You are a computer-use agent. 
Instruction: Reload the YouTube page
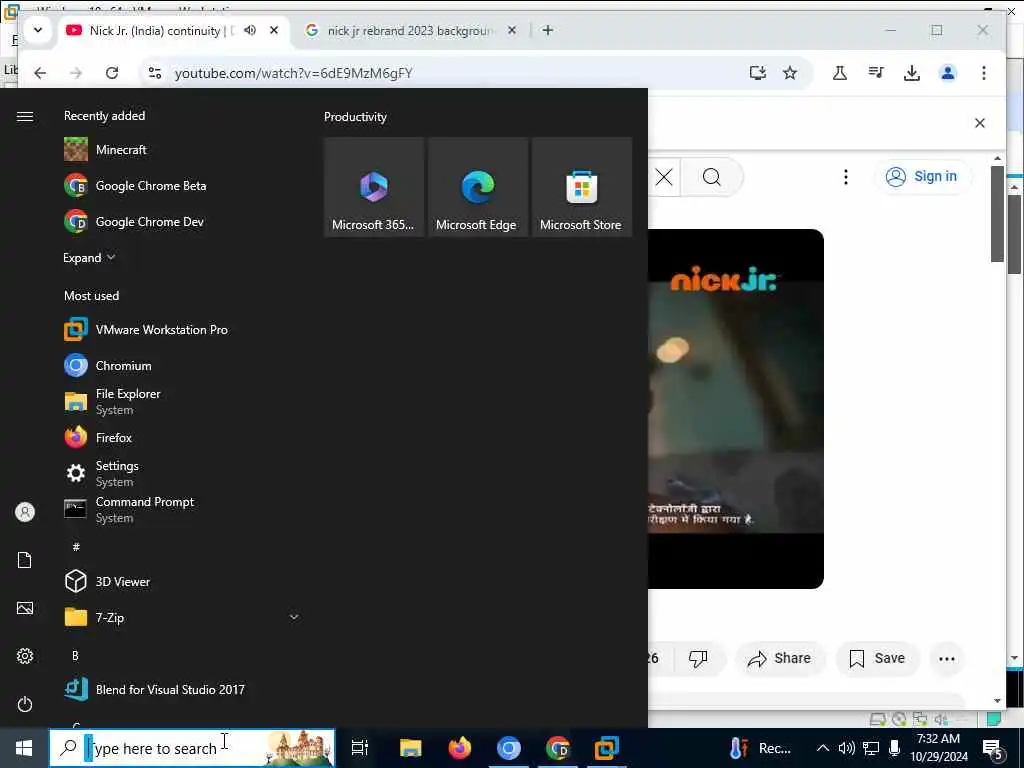click(112, 73)
